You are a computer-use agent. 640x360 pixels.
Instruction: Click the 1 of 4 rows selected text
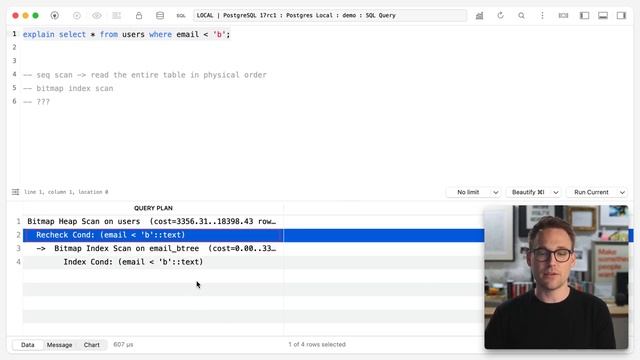317,344
